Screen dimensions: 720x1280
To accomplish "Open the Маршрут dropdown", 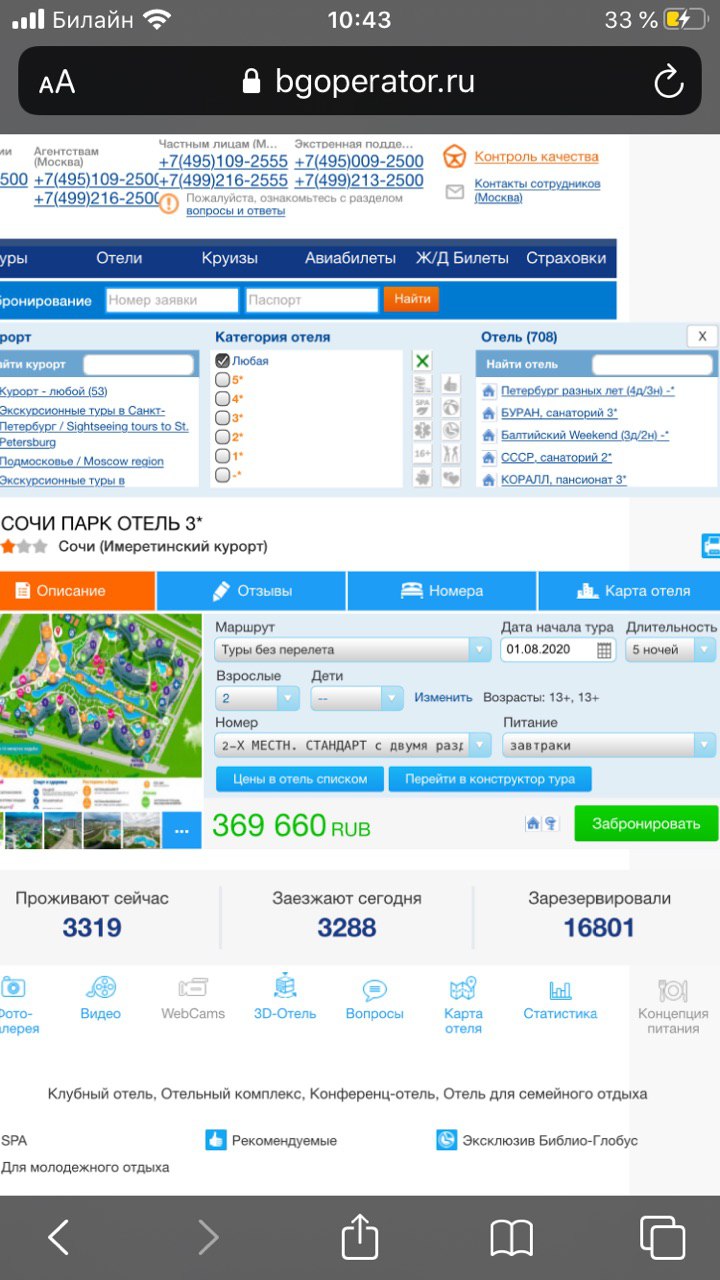I will tap(353, 650).
